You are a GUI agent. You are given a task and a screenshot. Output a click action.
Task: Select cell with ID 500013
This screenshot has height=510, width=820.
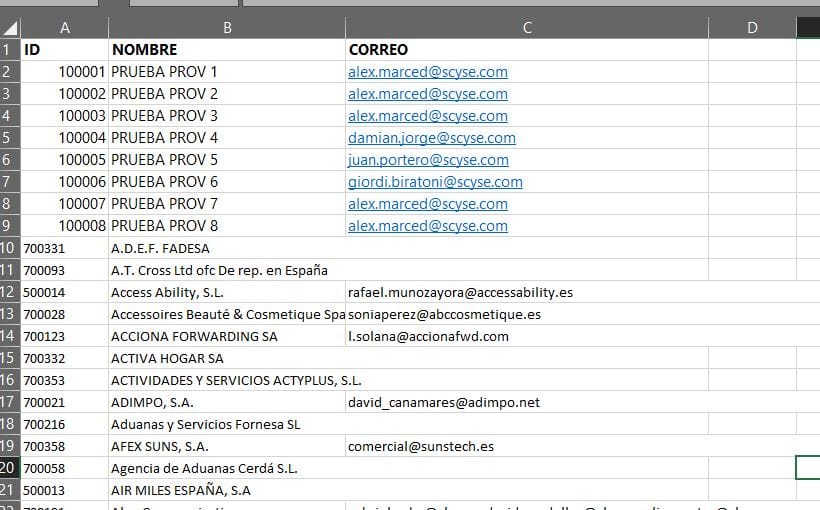click(x=64, y=490)
